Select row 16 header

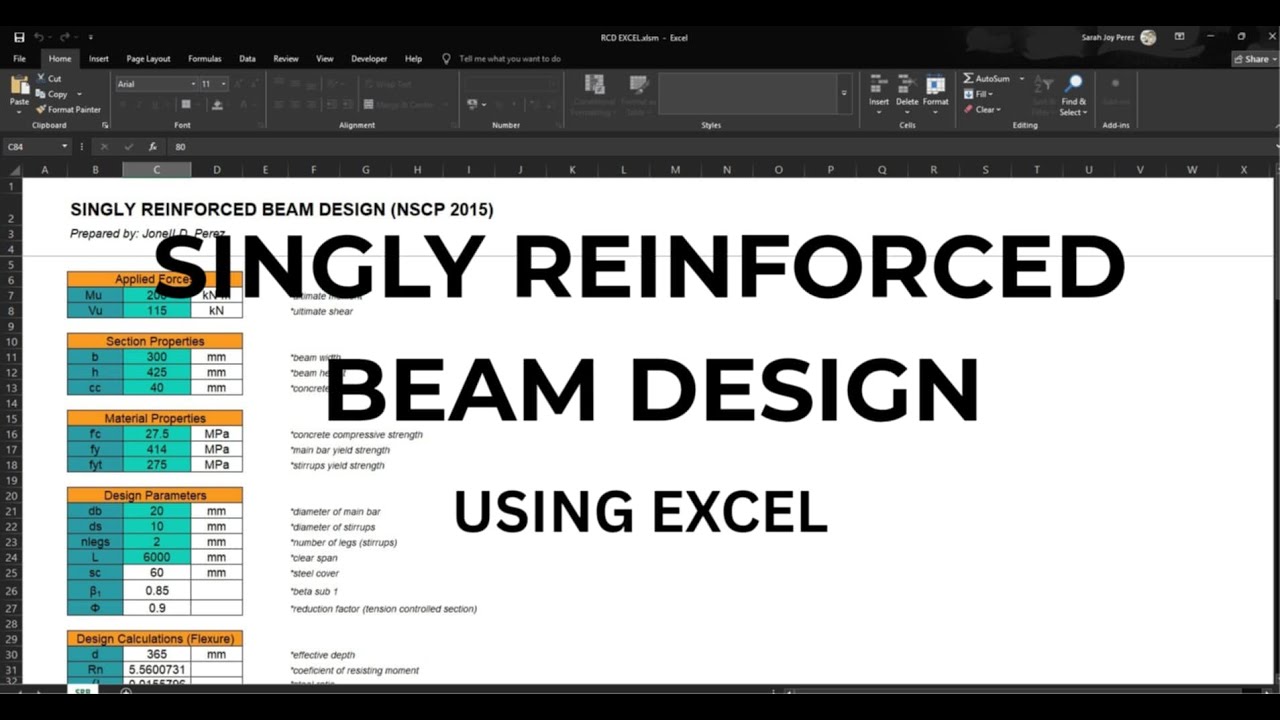12,434
